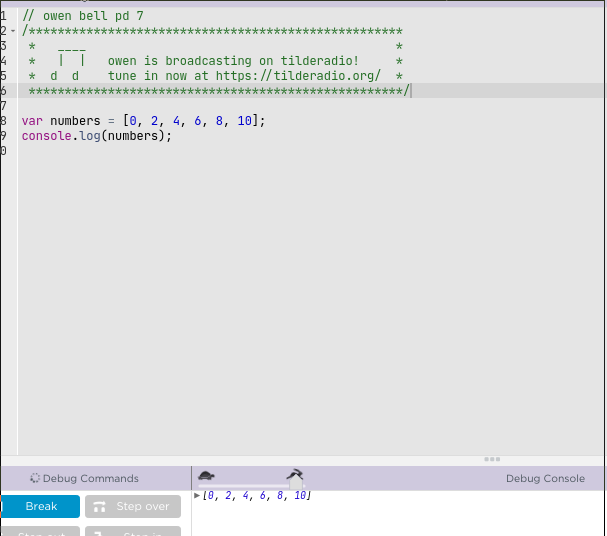The width and height of the screenshot is (607, 536).
Task: Click the Debug Commands gear icon
Action: [x=35, y=479]
